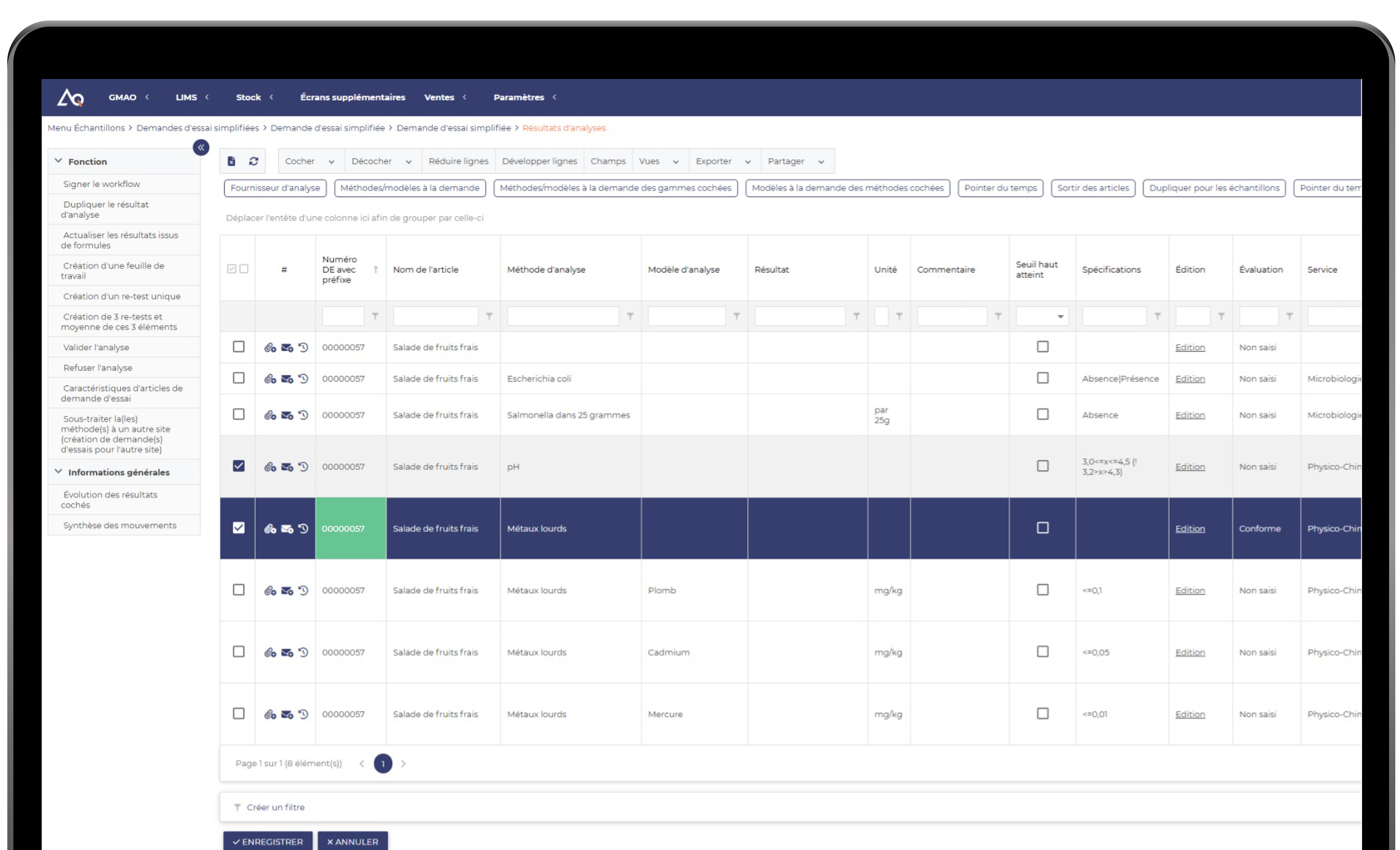Refresh the results grid
The image size is (1400, 850).
click(254, 161)
